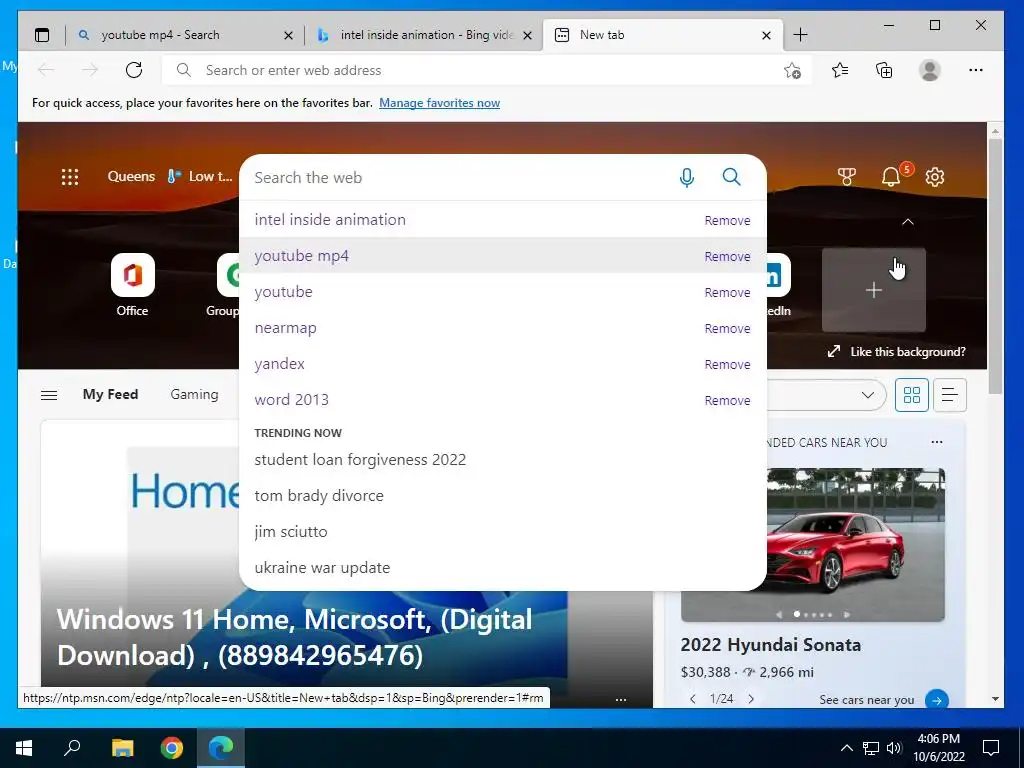Select Gaming feed section
Image resolution: width=1024 pixels, height=768 pixels.
pyautogui.click(x=195, y=394)
